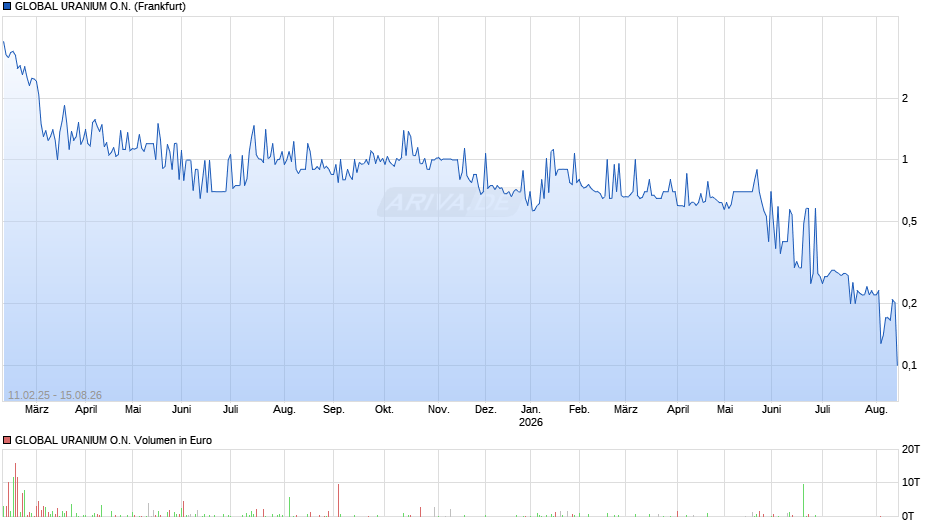
Task: Click the price axis value '0,1'
Action: tap(909, 365)
